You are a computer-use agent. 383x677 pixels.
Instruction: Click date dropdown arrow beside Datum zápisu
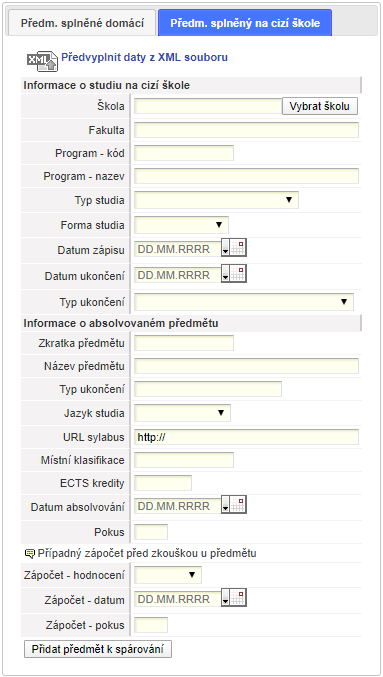coord(225,248)
